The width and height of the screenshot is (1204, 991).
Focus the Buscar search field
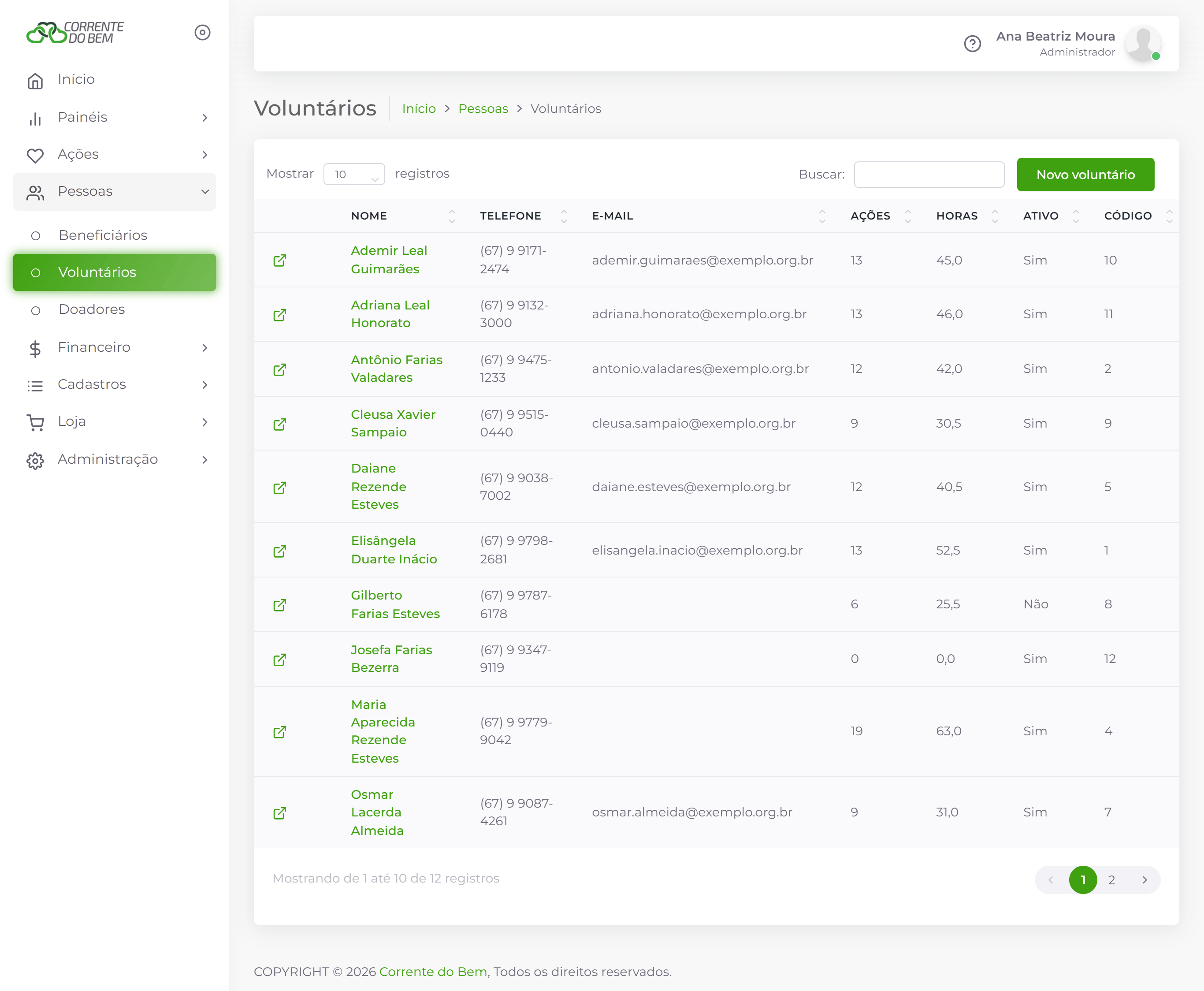tap(929, 174)
